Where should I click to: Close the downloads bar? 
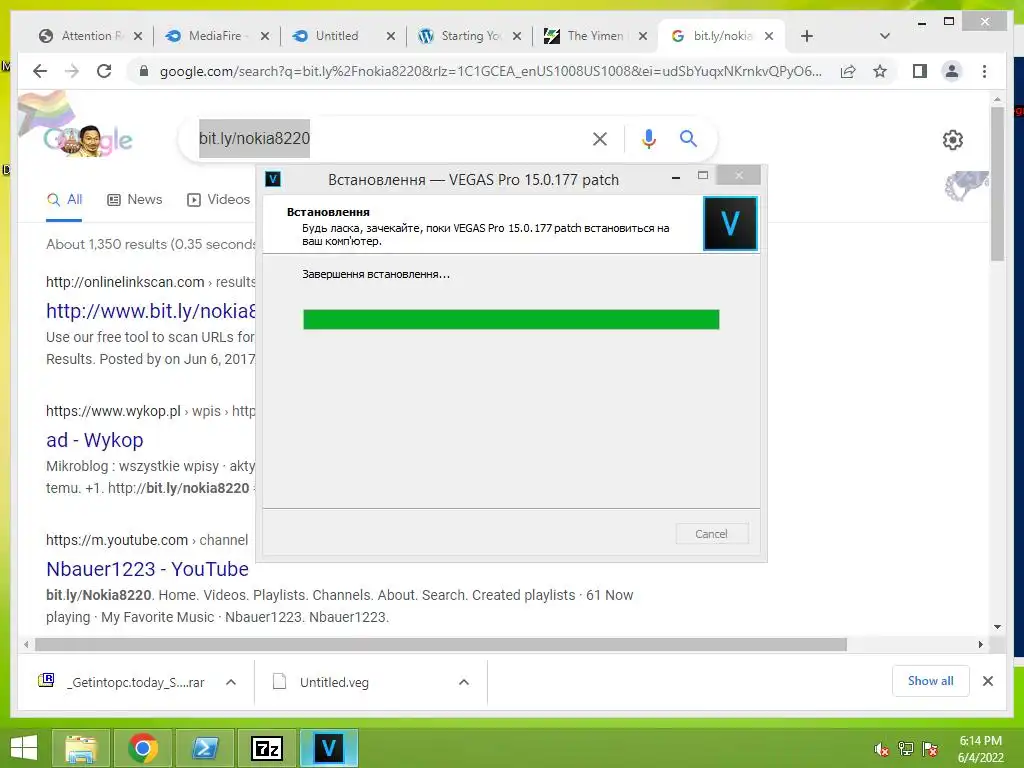click(987, 681)
